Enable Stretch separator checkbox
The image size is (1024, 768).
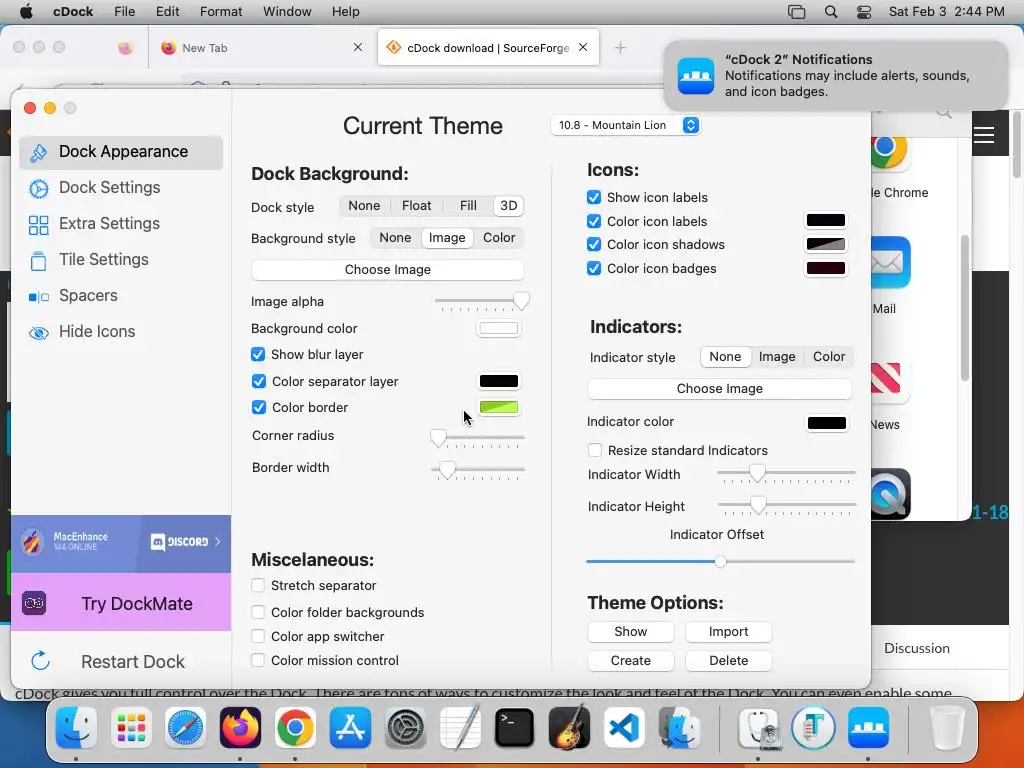coord(258,585)
